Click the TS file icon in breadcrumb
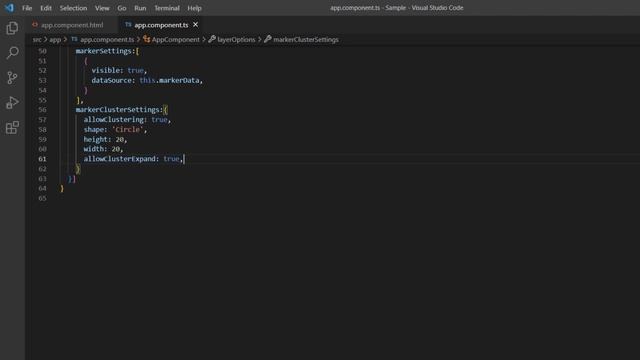The height and width of the screenshot is (360, 640). click(74, 39)
